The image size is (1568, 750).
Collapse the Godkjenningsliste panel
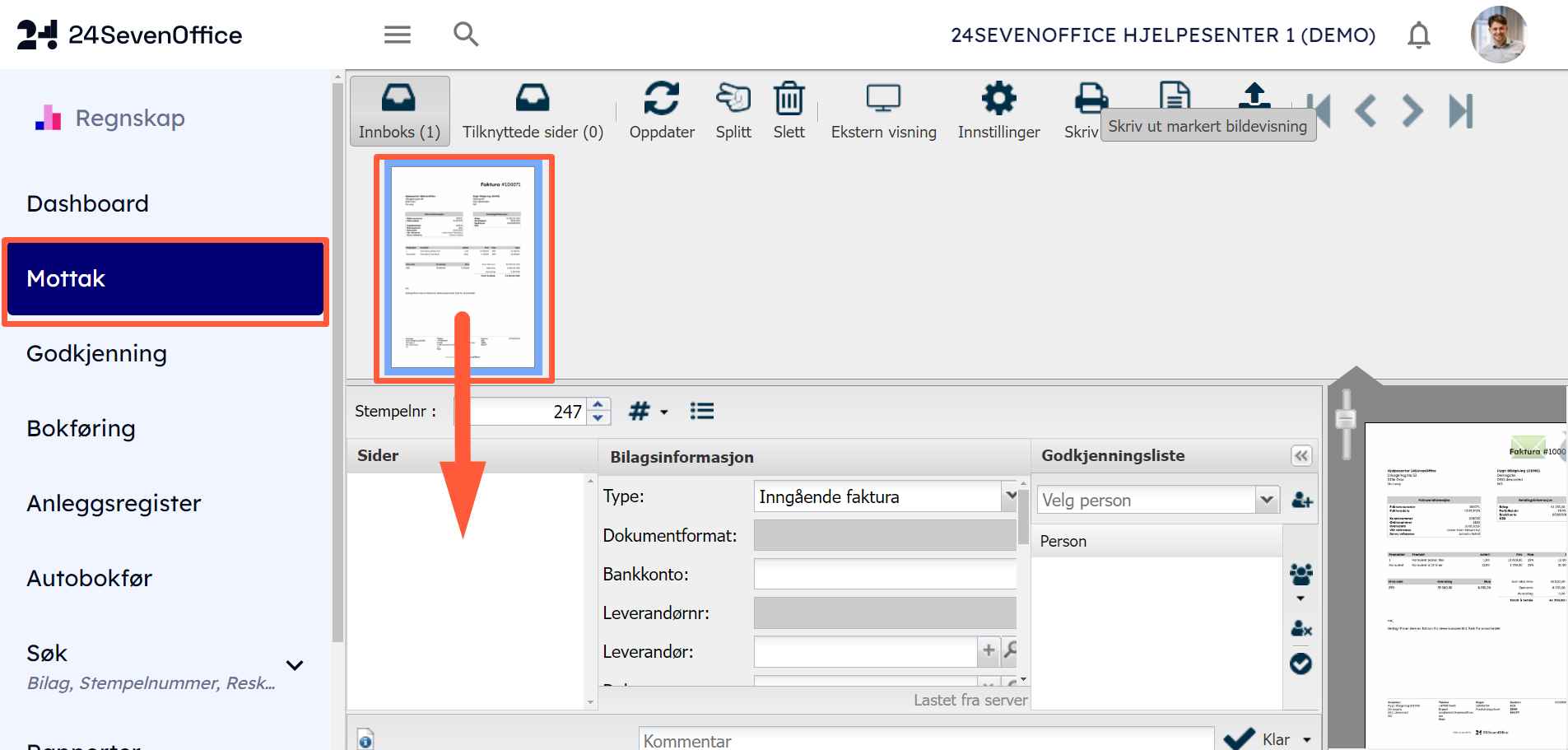(x=1300, y=456)
